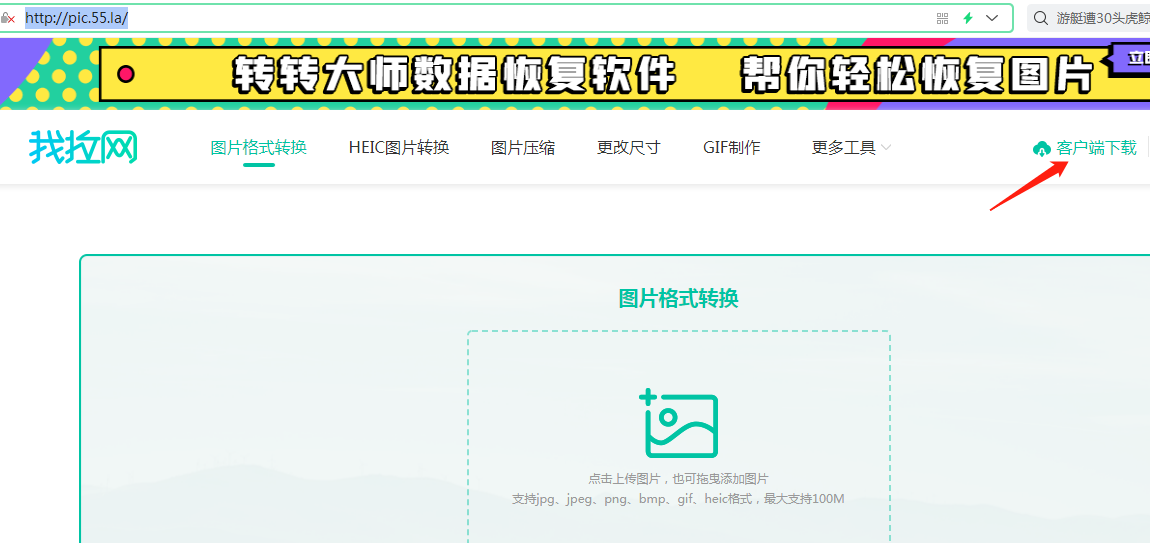Image resolution: width=1150 pixels, height=543 pixels.
Task: Click the search magnifier icon
Action: tap(1041, 18)
